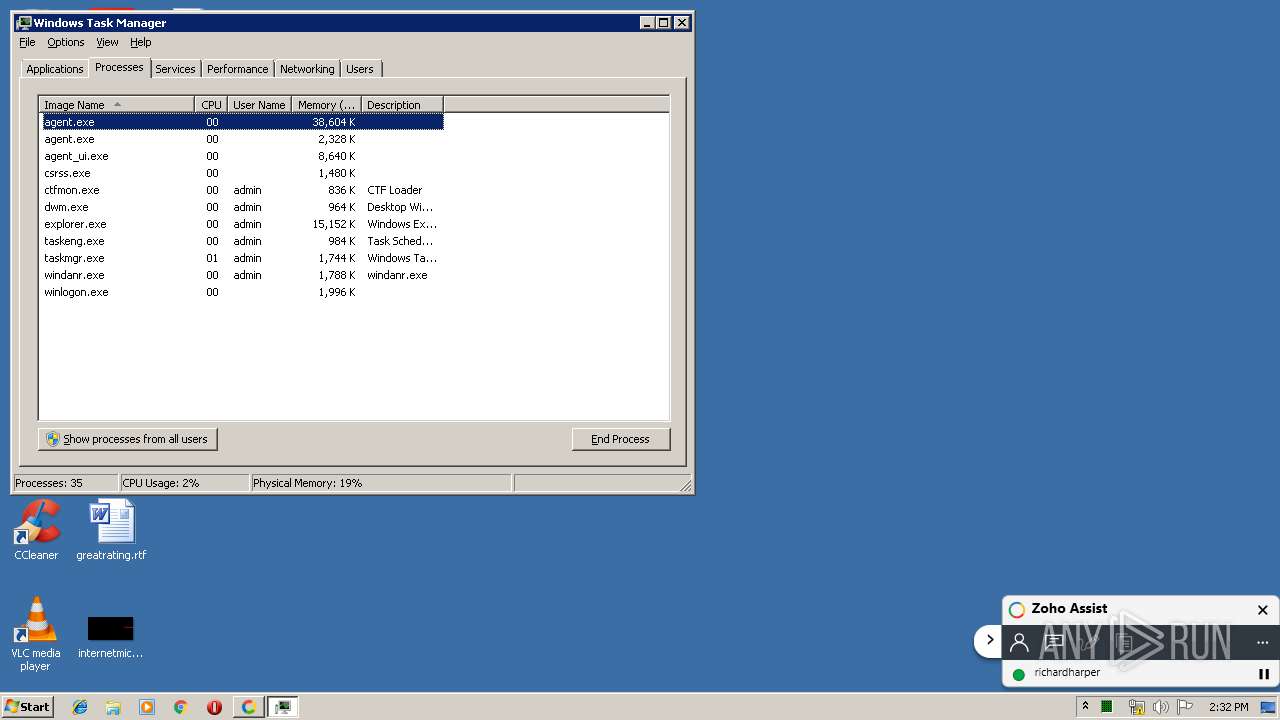1280x720 pixels.
Task: Open greatrating.rtf document icon on desktop
Action: click(111, 530)
